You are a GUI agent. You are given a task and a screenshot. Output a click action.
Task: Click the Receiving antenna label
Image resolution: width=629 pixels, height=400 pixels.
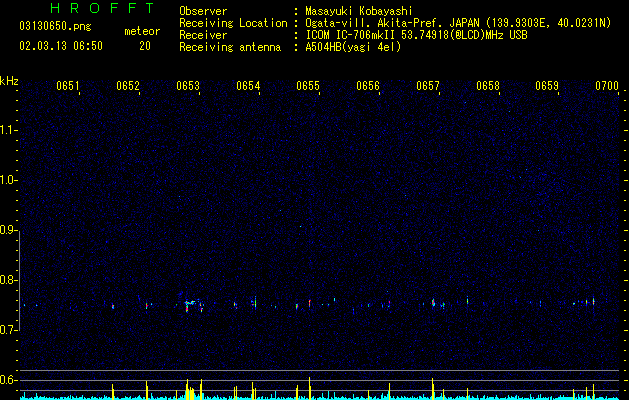coord(230,47)
